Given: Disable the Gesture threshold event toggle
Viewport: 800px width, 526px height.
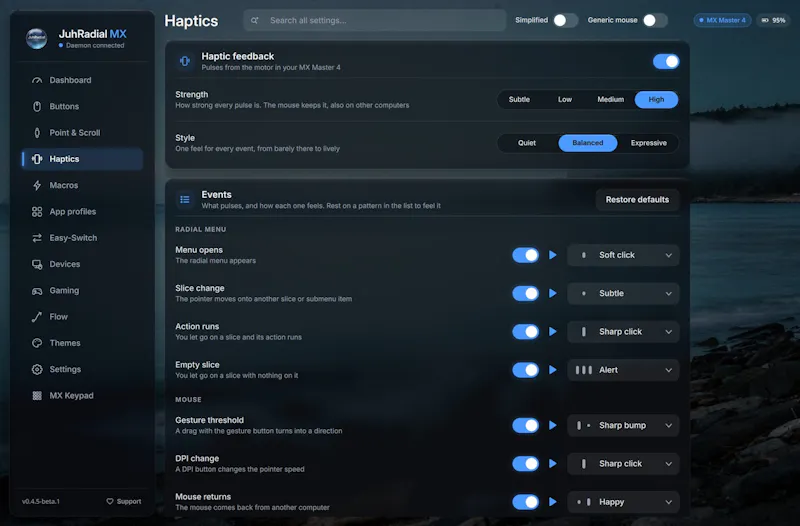Looking at the screenshot, I should pos(526,425).
